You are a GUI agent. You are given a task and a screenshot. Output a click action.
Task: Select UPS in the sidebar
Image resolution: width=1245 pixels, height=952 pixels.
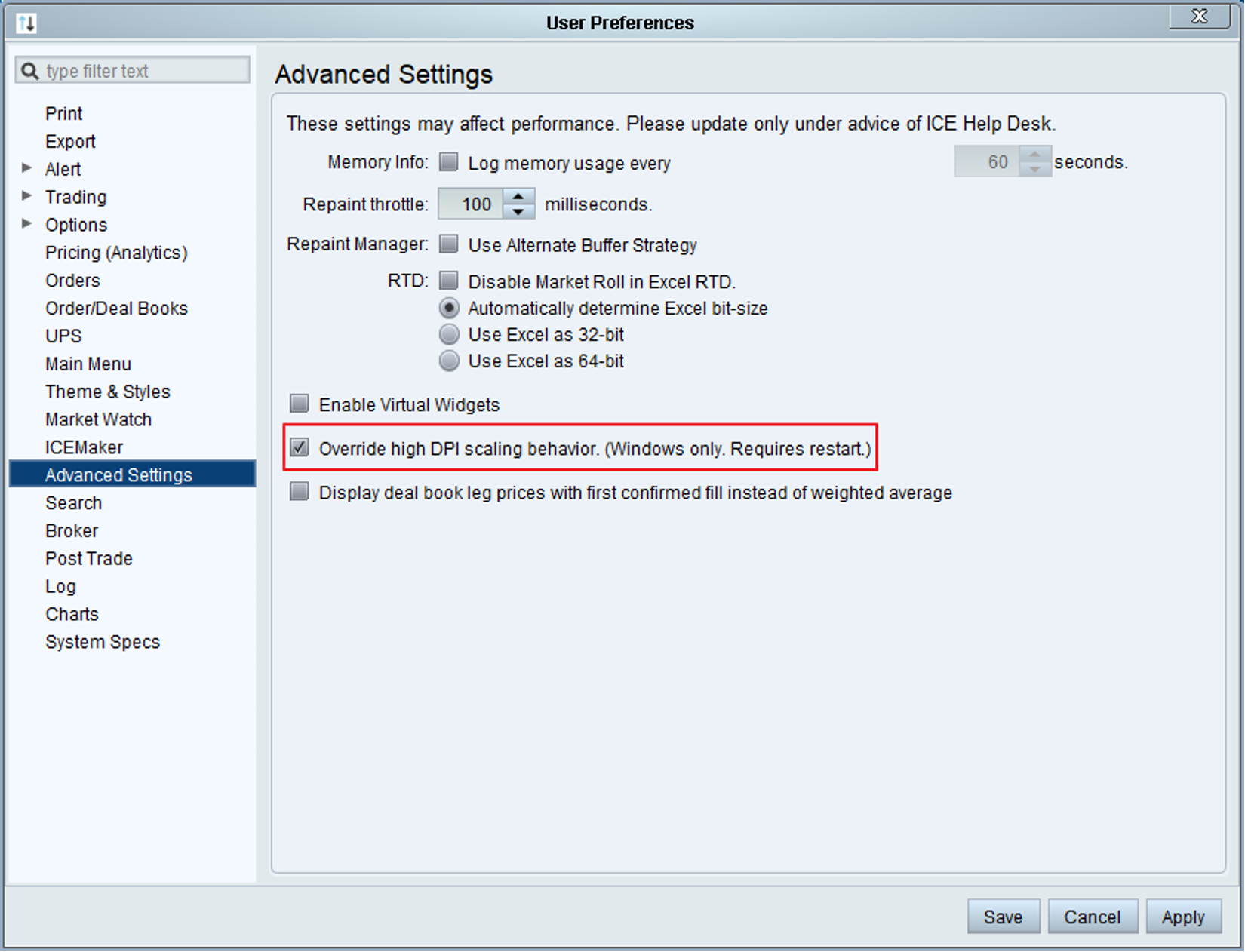point(63,336)
